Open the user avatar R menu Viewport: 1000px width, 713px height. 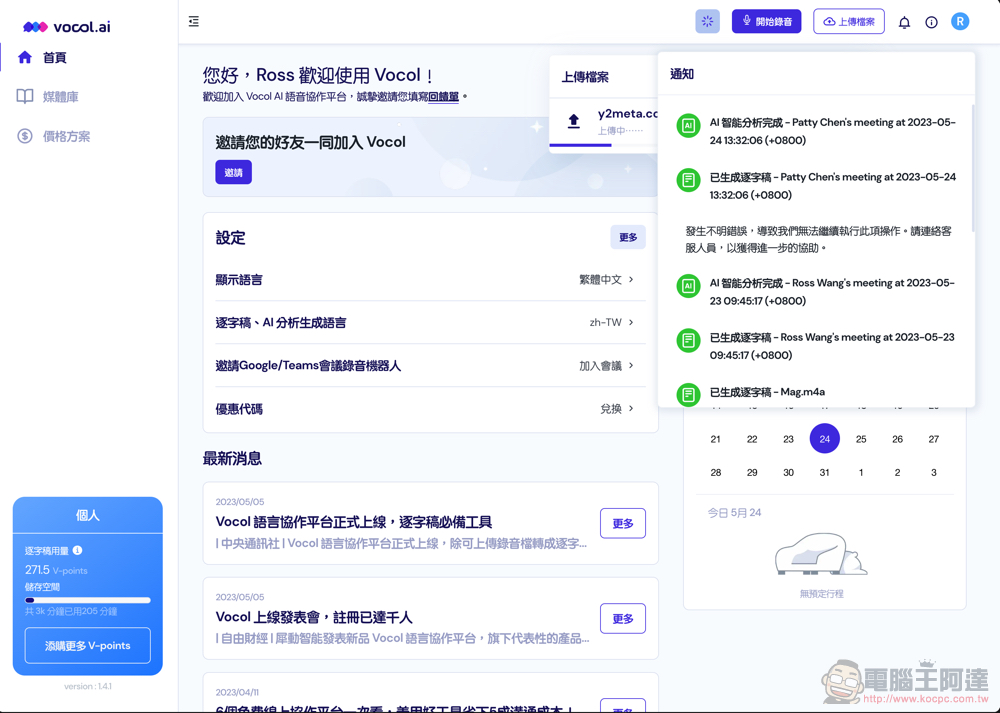960,21
